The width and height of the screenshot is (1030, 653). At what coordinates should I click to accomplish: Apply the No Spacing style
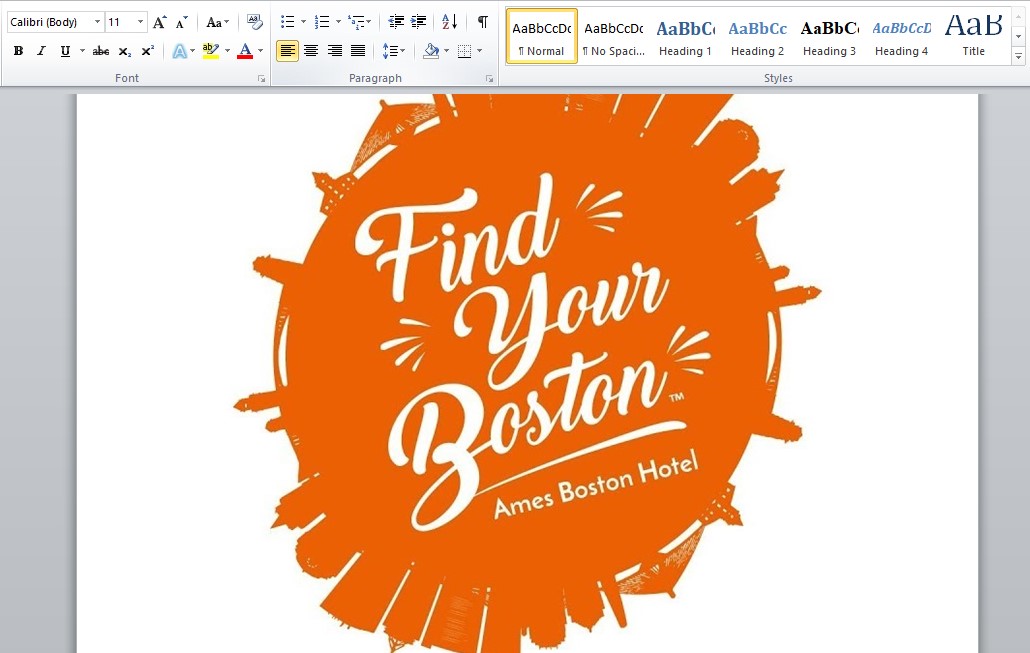(x=614, y=36)
